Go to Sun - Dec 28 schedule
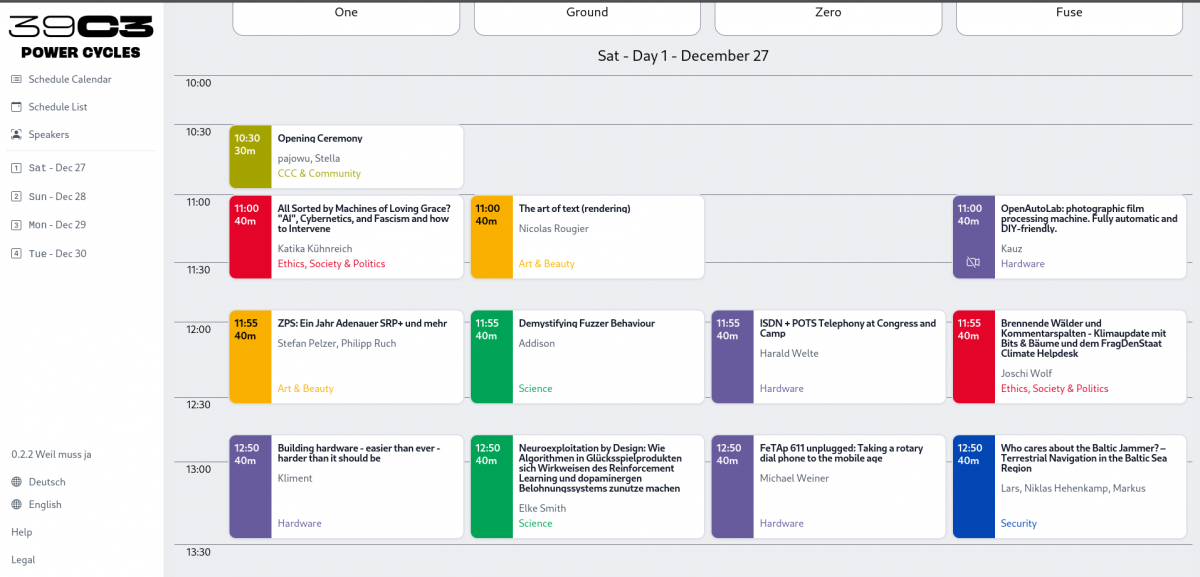 pyautogui.click(x=57, y=197)
